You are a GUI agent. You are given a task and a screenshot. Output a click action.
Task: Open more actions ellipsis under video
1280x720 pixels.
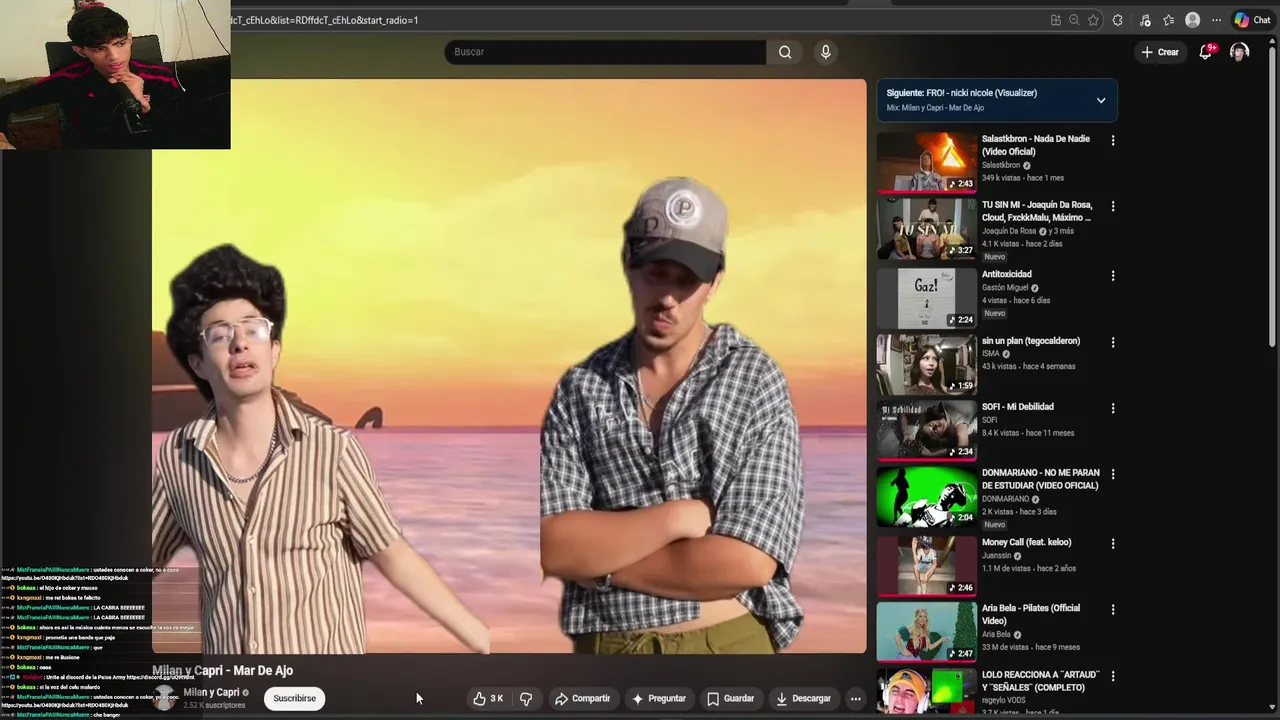pos(855,698)
